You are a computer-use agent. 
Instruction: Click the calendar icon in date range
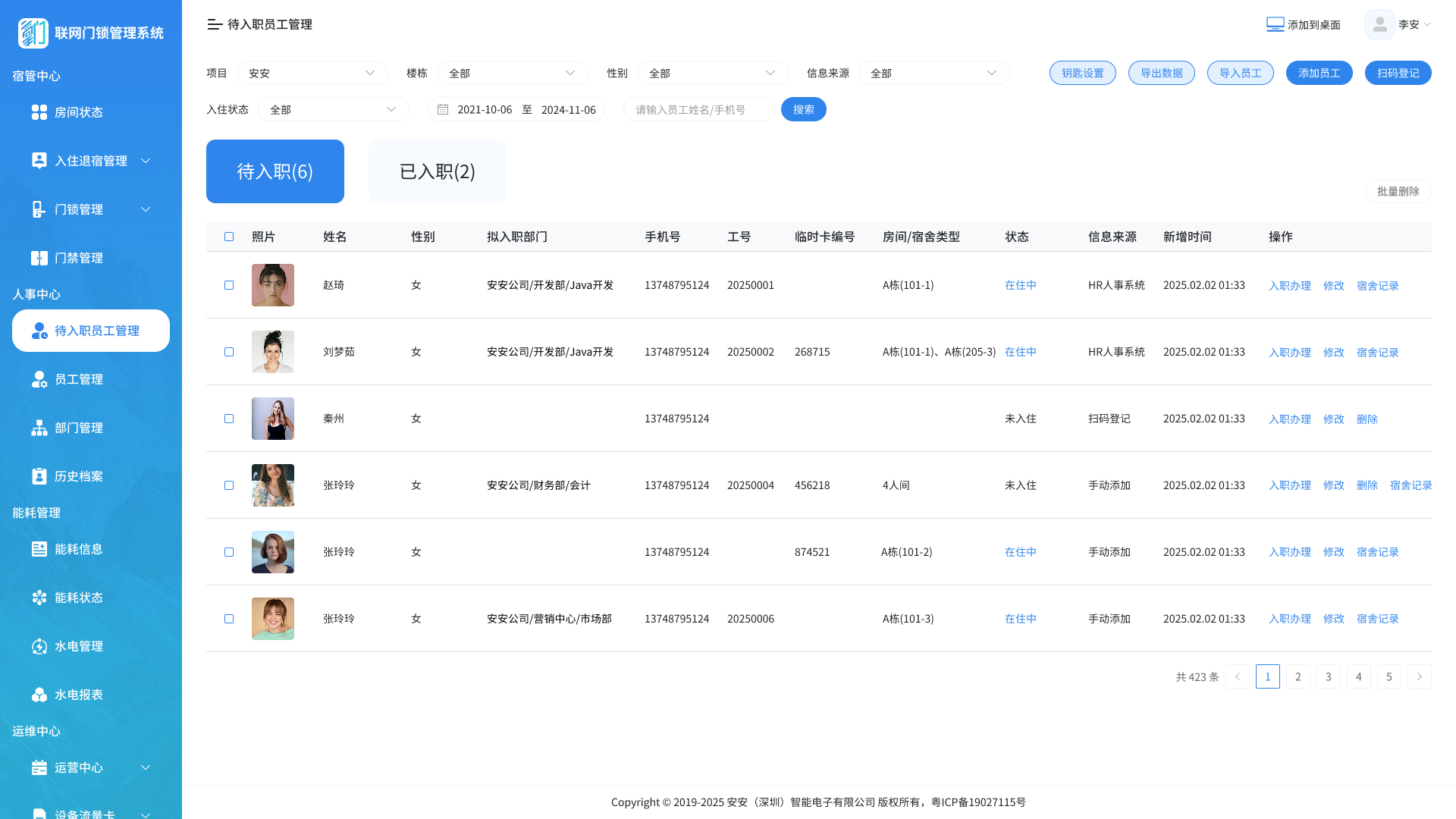tap(443, 109)
